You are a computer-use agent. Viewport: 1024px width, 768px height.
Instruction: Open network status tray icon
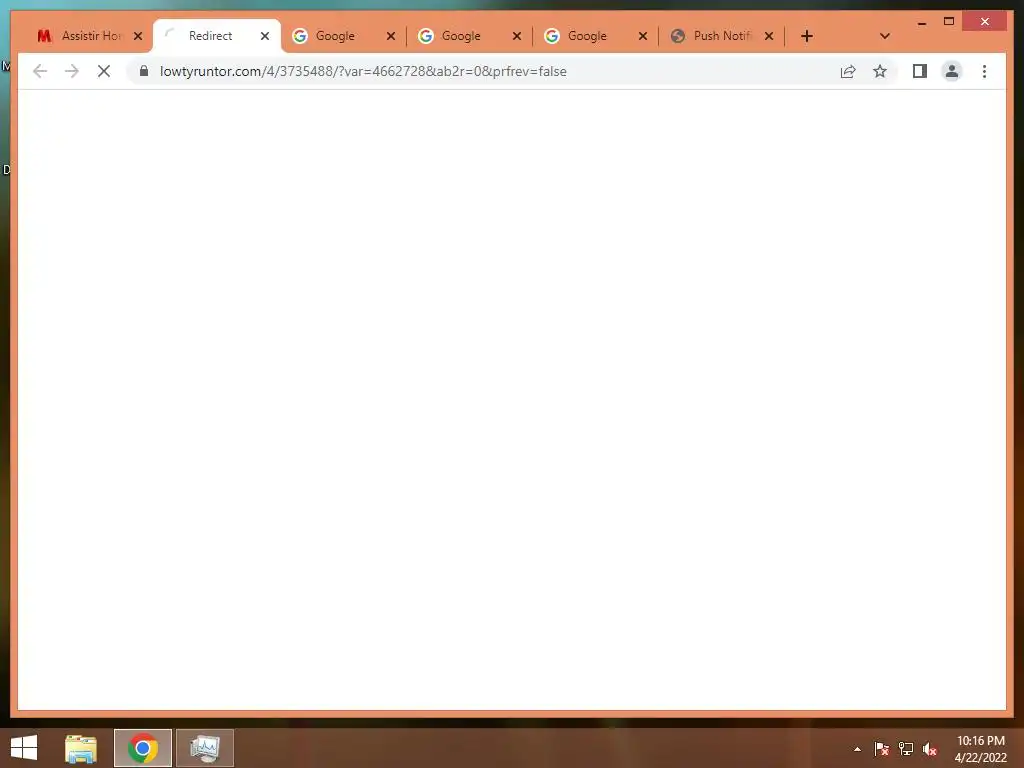click(x=906, y=749)
